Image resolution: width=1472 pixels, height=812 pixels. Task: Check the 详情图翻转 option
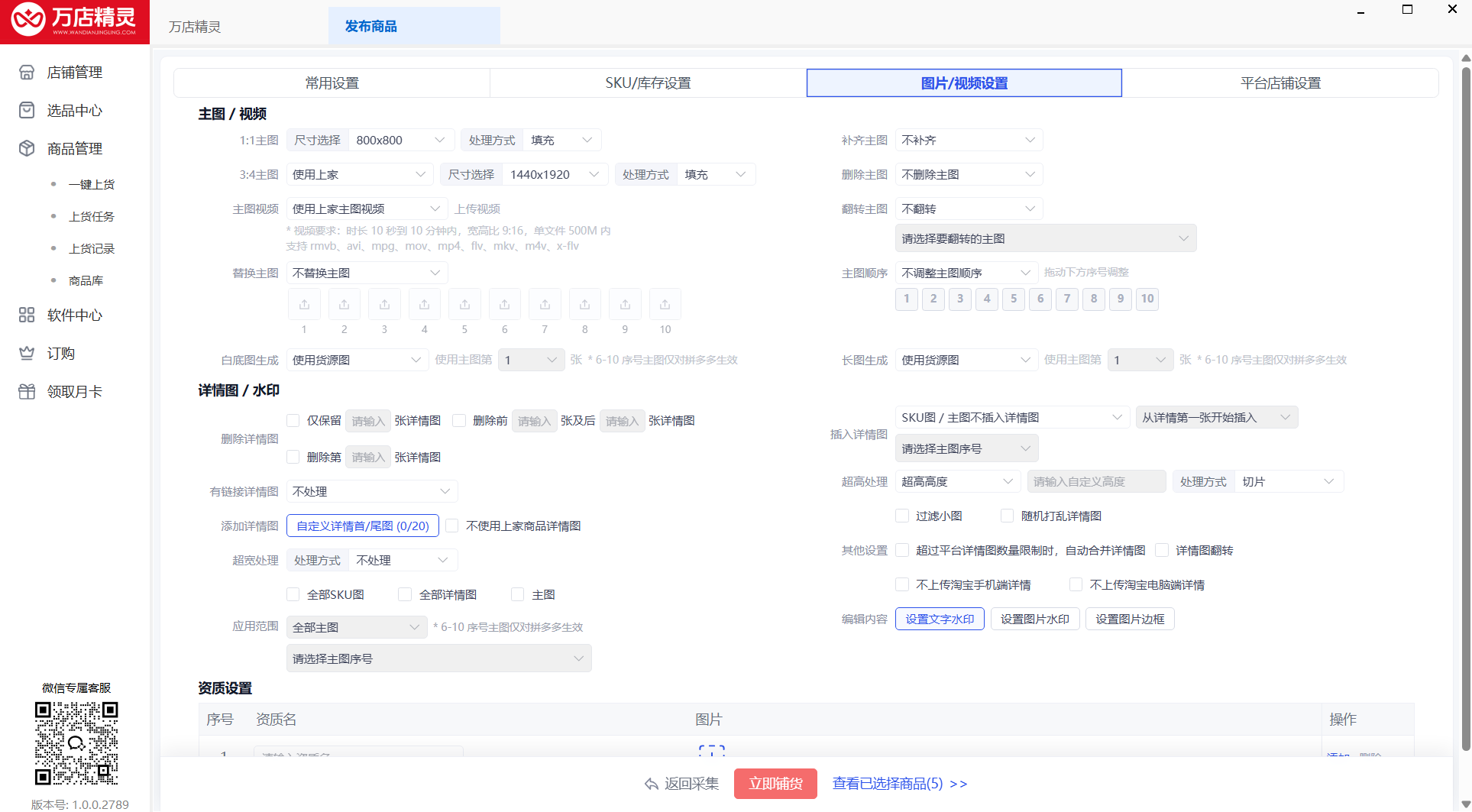pyautogui.click(x=1162, y=550)
